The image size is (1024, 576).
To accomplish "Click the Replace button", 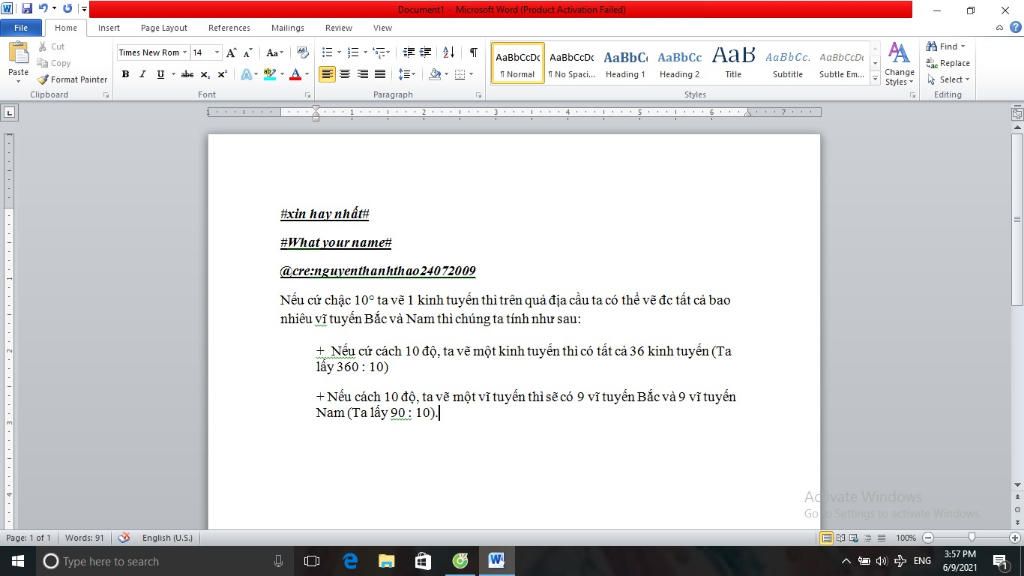I will pos(948,63).
